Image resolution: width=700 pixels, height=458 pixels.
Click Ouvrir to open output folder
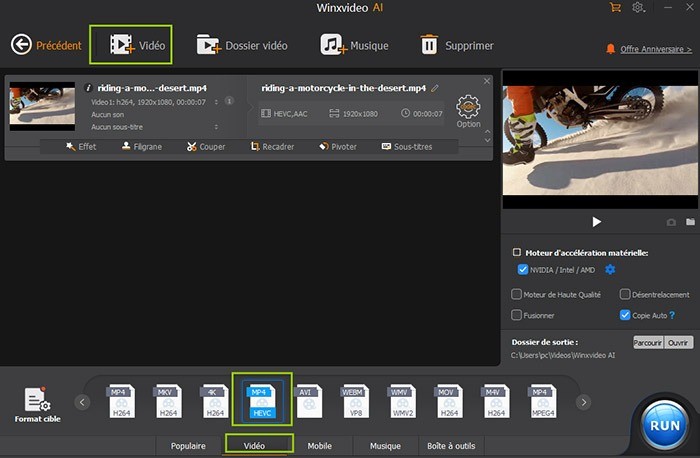[x=679, y=342]
